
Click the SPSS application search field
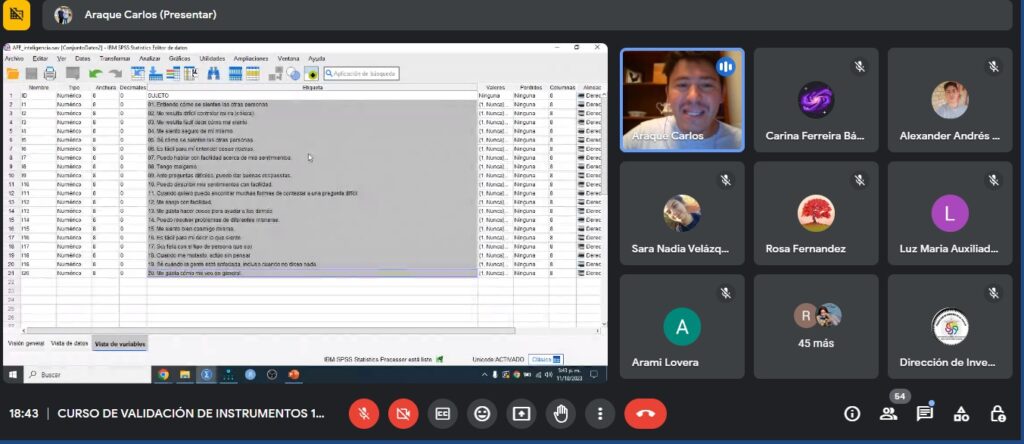[361, 74]
